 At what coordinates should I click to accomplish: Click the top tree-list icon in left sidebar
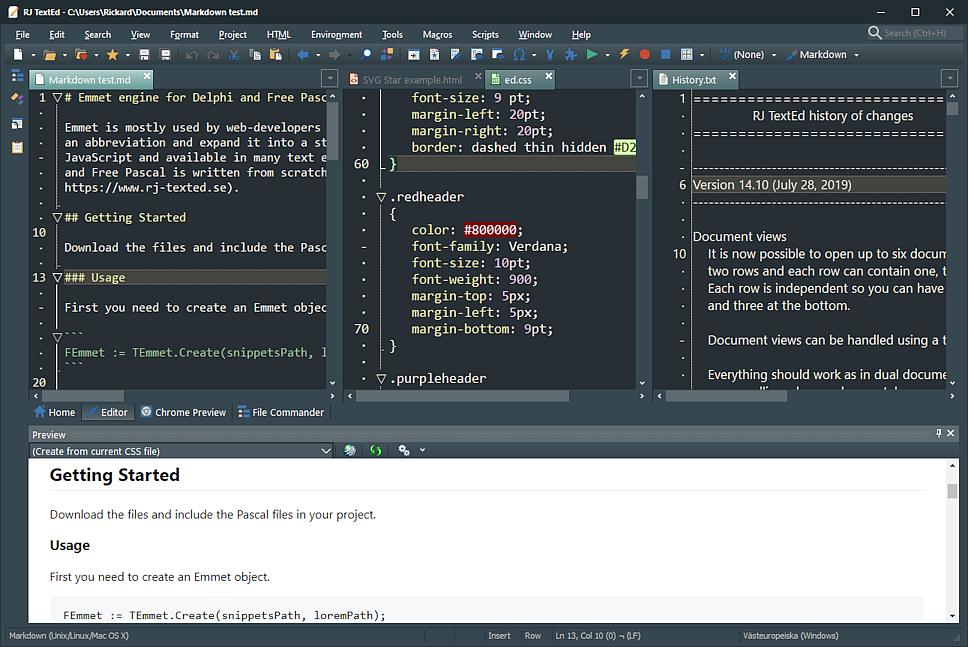pyautogui.click(x=17, y=77)
